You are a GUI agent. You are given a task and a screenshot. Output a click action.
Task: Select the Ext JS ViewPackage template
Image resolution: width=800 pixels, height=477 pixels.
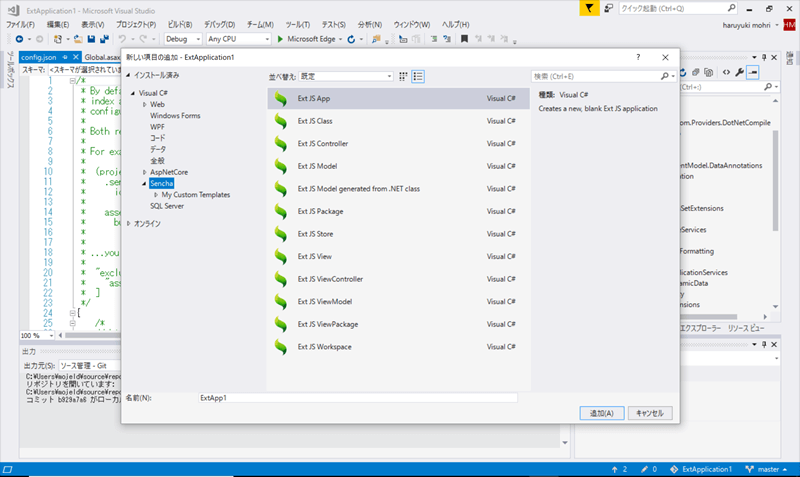tap(398, 324)
